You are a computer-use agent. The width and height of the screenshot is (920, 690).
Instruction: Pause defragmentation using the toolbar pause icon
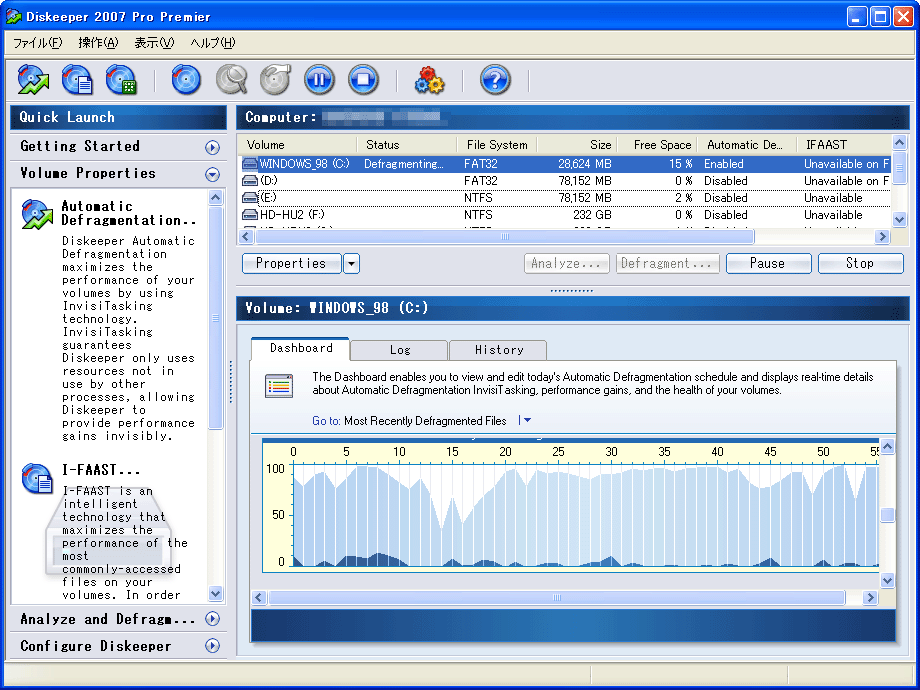tap(319, 79)
